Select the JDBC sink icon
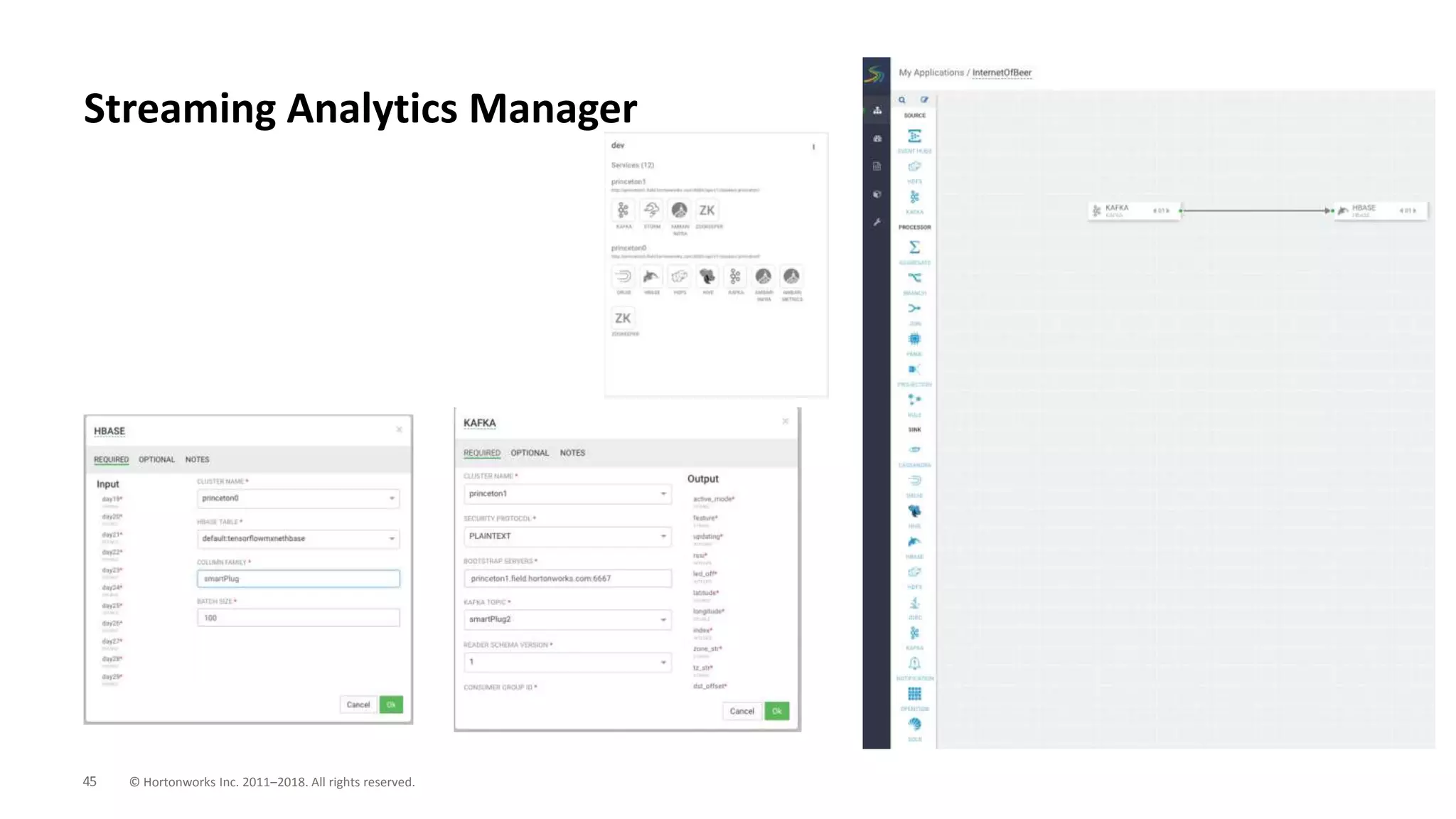The width and height of the screenshot is (1456, 819). (914, 603)
